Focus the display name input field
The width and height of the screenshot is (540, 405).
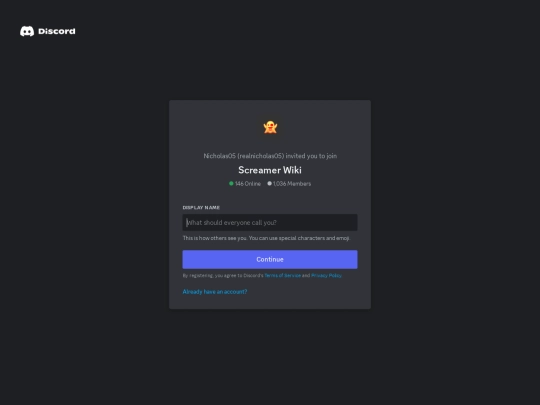pos(270,222)
